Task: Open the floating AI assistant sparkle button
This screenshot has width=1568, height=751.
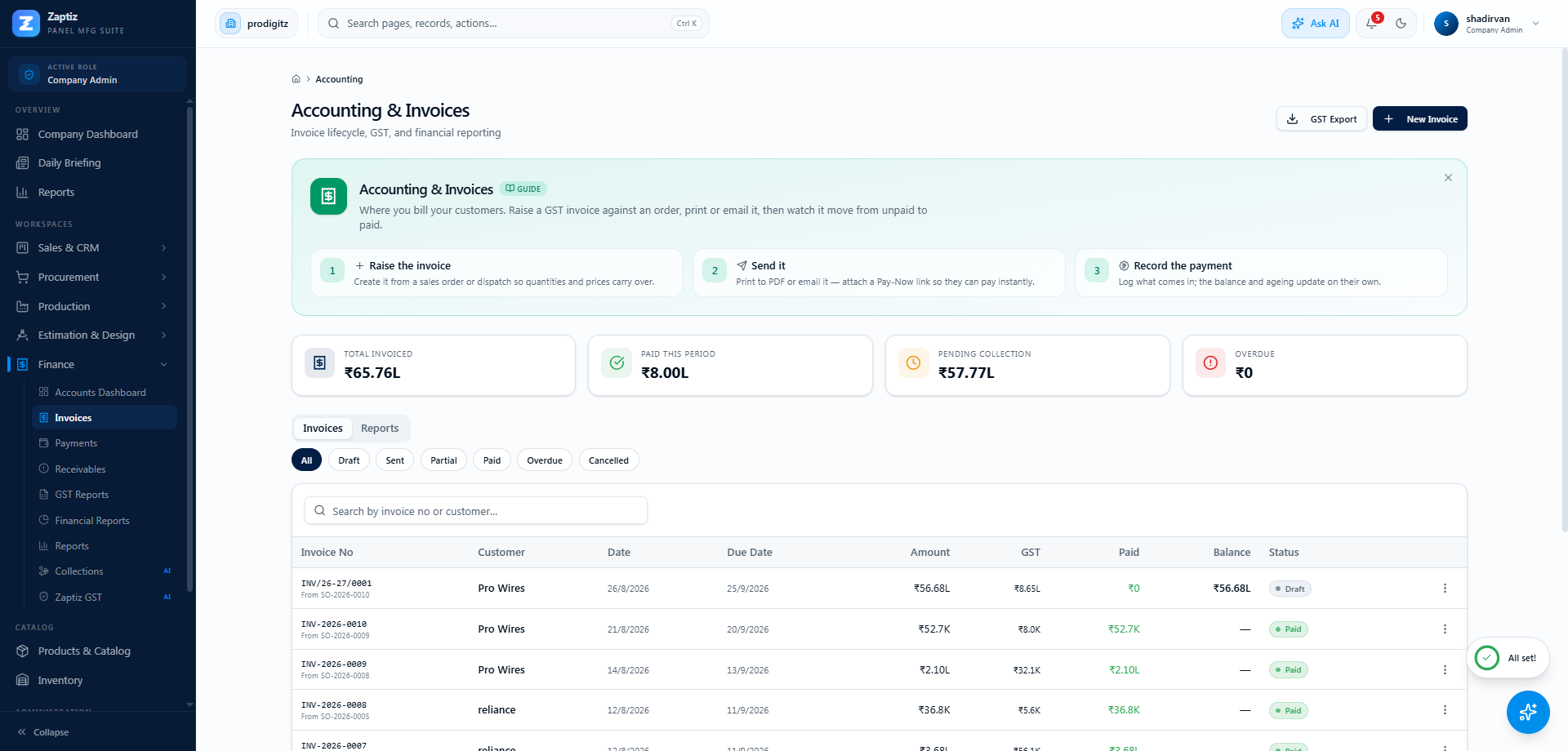Action: 1528,712
